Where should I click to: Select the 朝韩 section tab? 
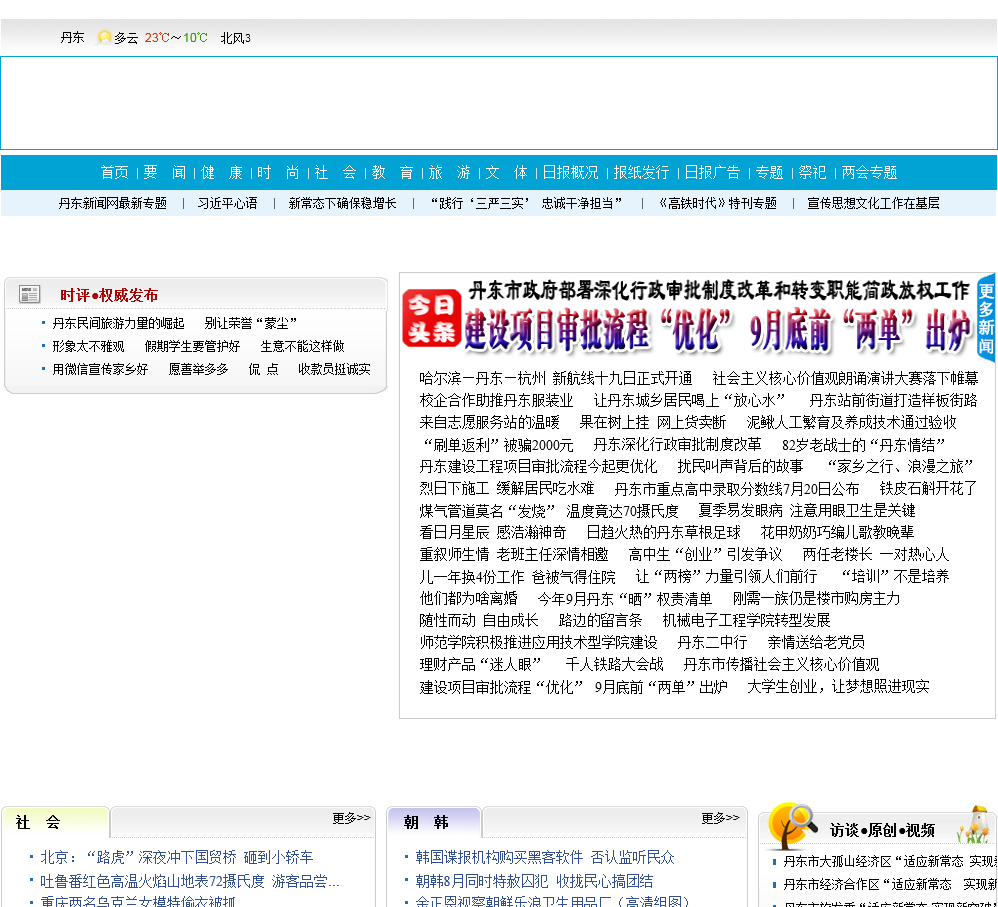[434, 822]
